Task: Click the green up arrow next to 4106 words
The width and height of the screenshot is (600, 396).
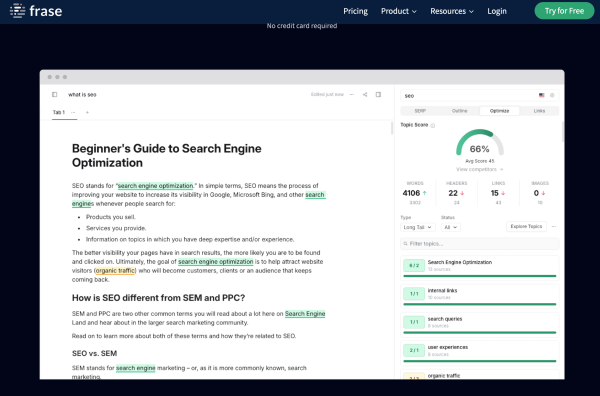Action: [424, 193]
